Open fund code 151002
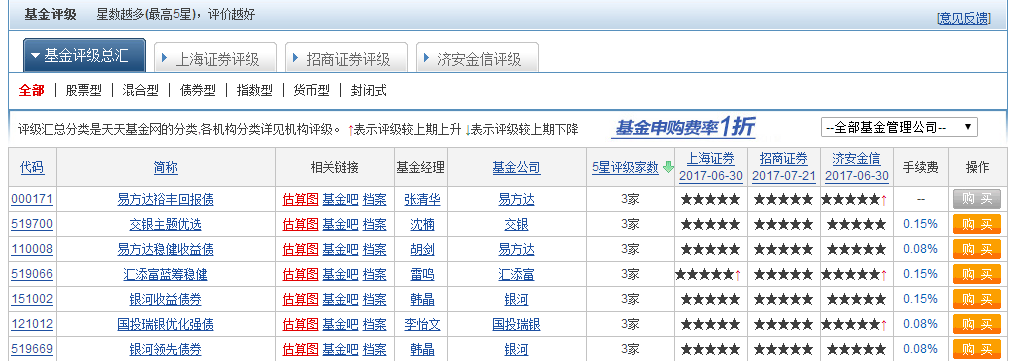The height and width of the screenshot is (361, 1013). point(32,299)
